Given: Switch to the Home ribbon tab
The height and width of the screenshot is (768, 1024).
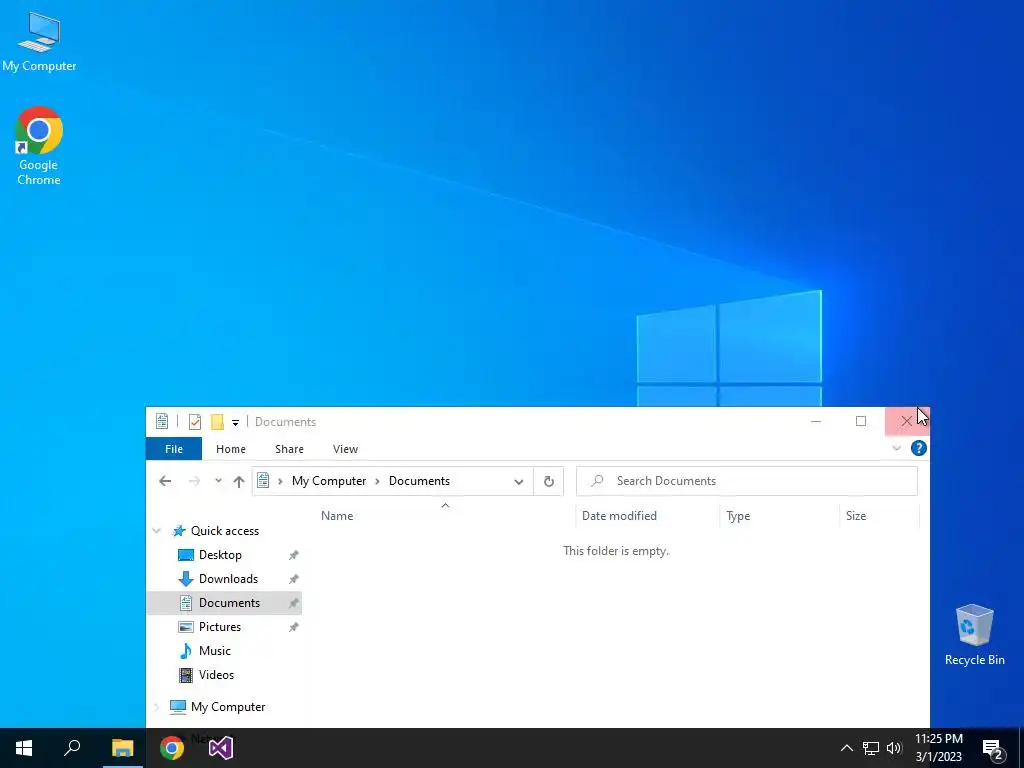Looking at the screenshot, I should click(231, 449).
